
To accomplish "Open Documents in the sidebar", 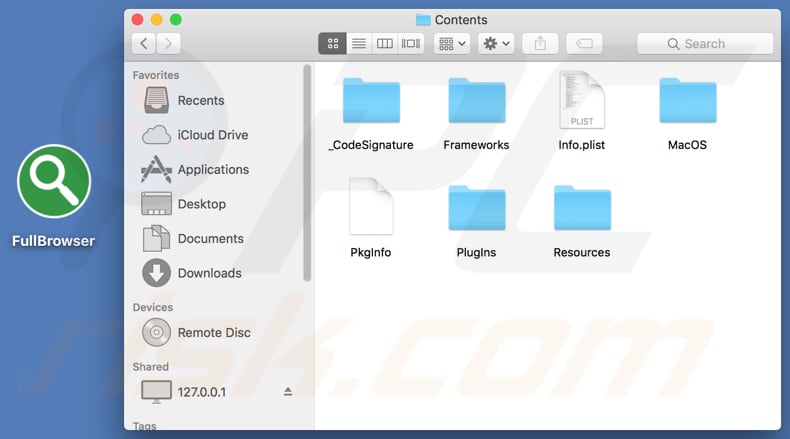I will 193,238.
